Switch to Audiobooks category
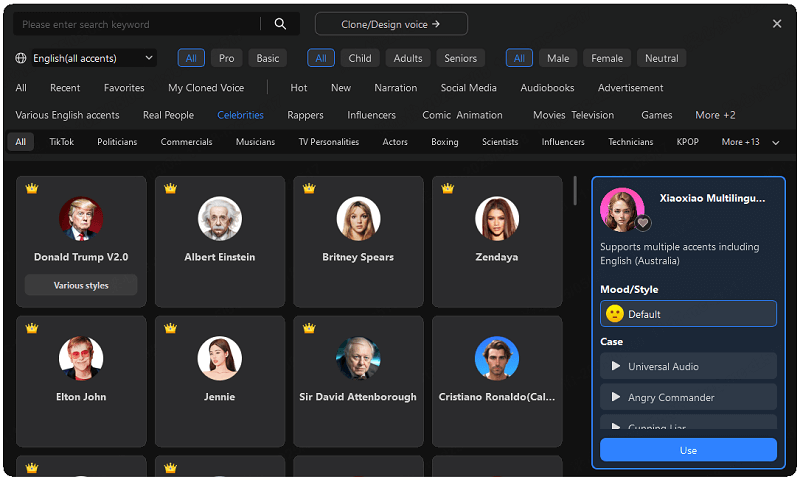The image size is (800, 482). [547, 88]
